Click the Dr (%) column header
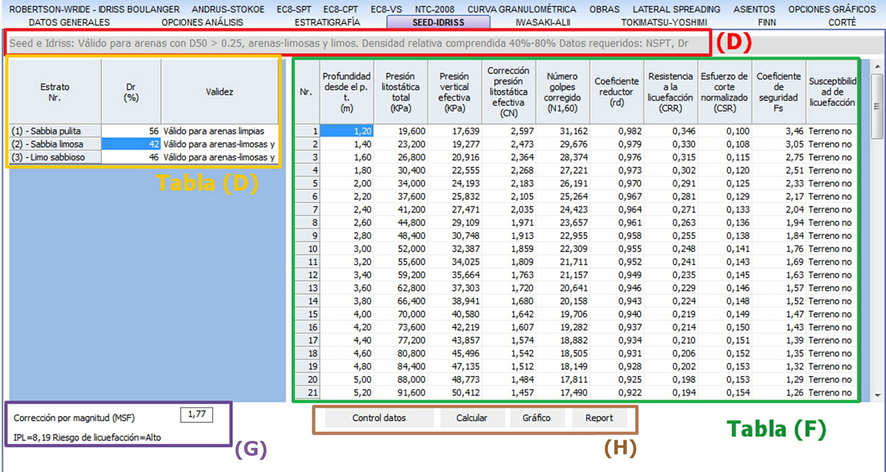886x472 pixels. coord(131,92)
